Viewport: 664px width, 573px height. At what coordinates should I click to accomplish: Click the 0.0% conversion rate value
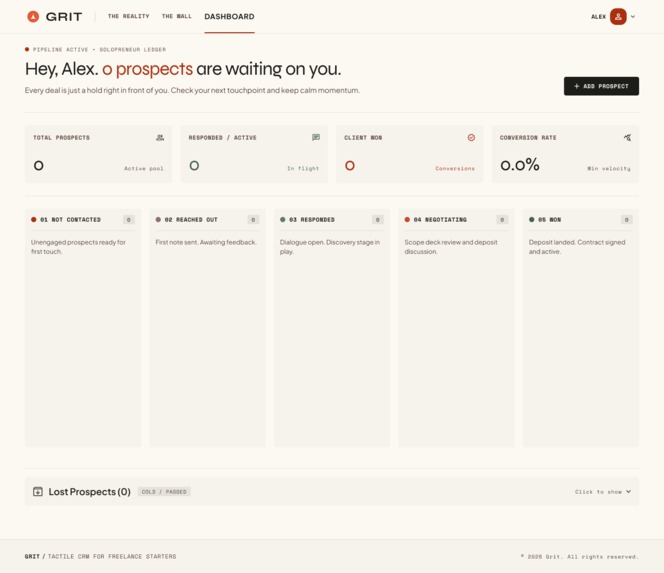pyautogui.click(x=520, y=165)
